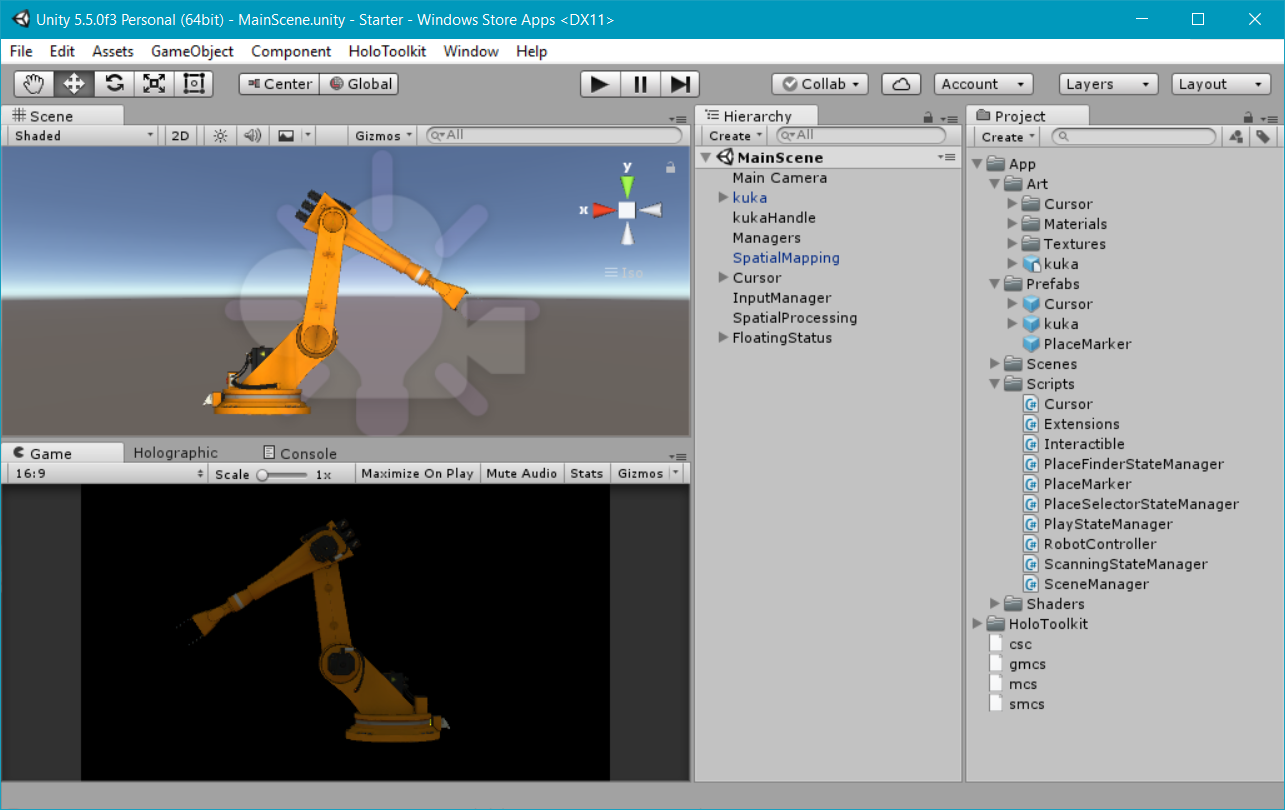Select the Hand tool
This screenshot has height=810, width=1285.
coord(34,84)
